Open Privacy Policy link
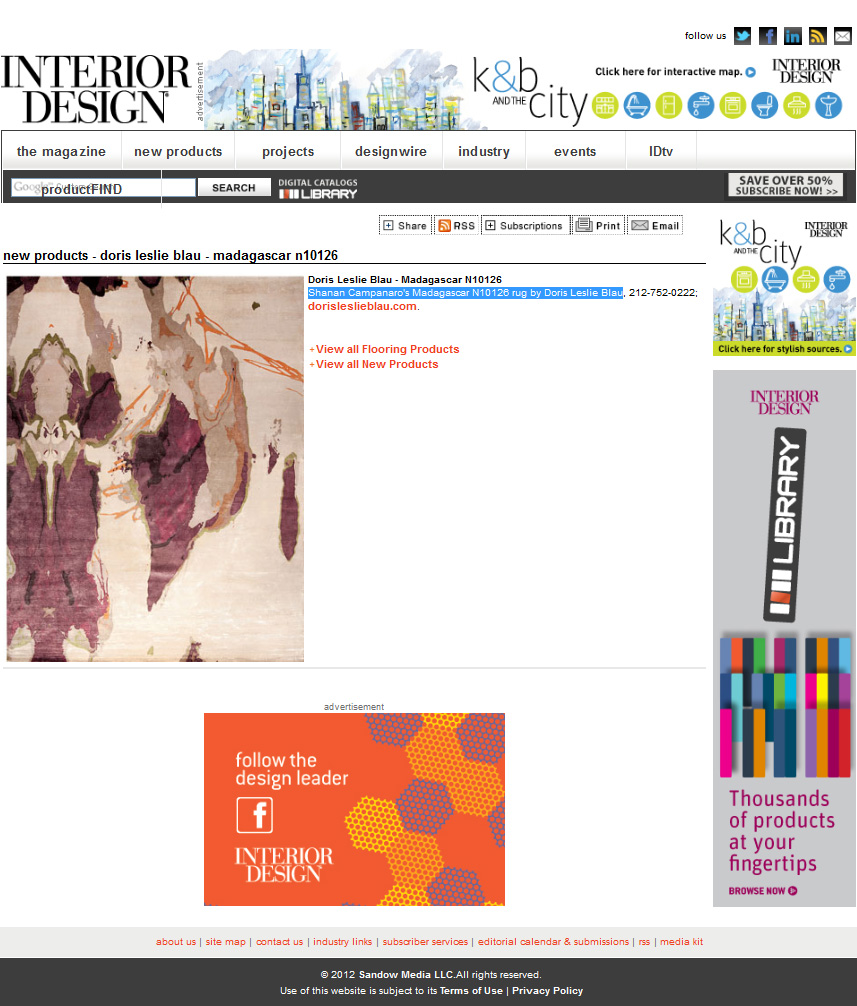Screen dimensions: 857x1006 pyautogui.click(x=547, y=991)
